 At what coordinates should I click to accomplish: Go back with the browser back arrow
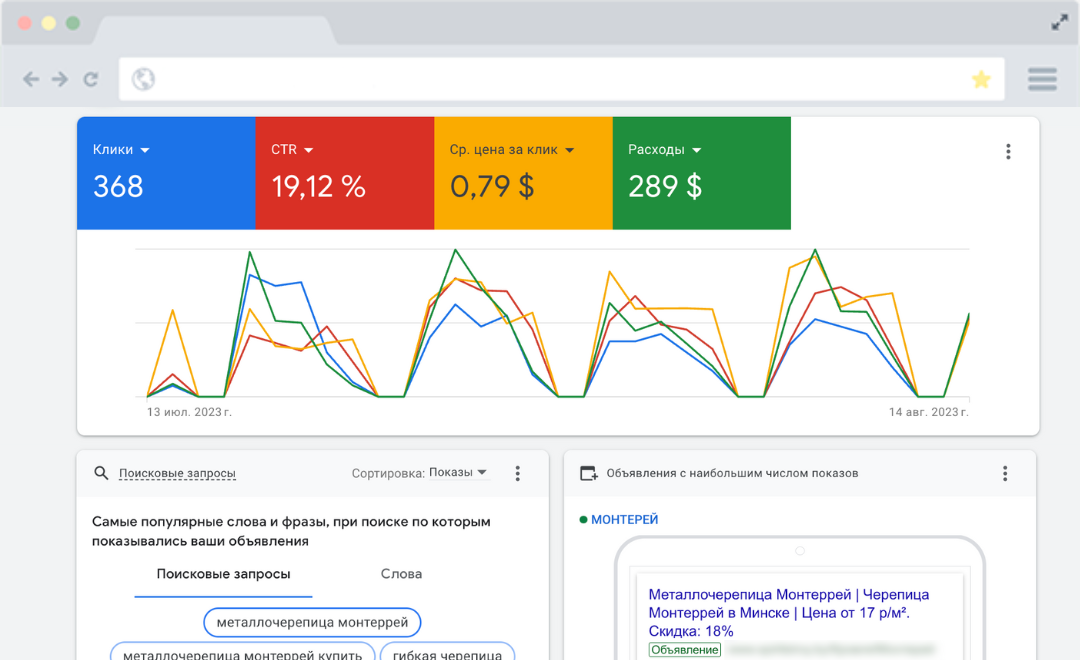[31, 79]
